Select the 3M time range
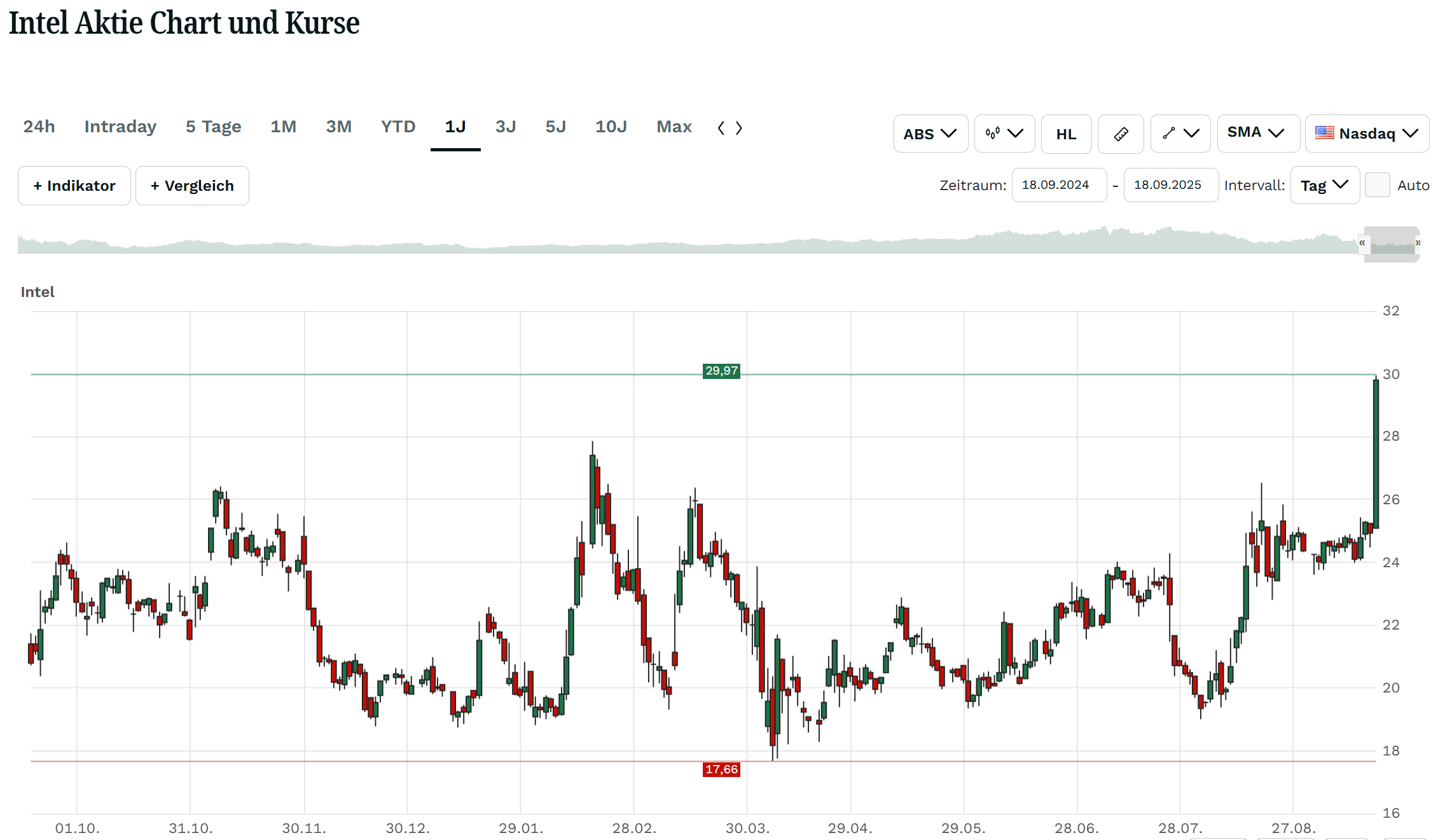This screenshot has width=1445, height=840. 339,127
